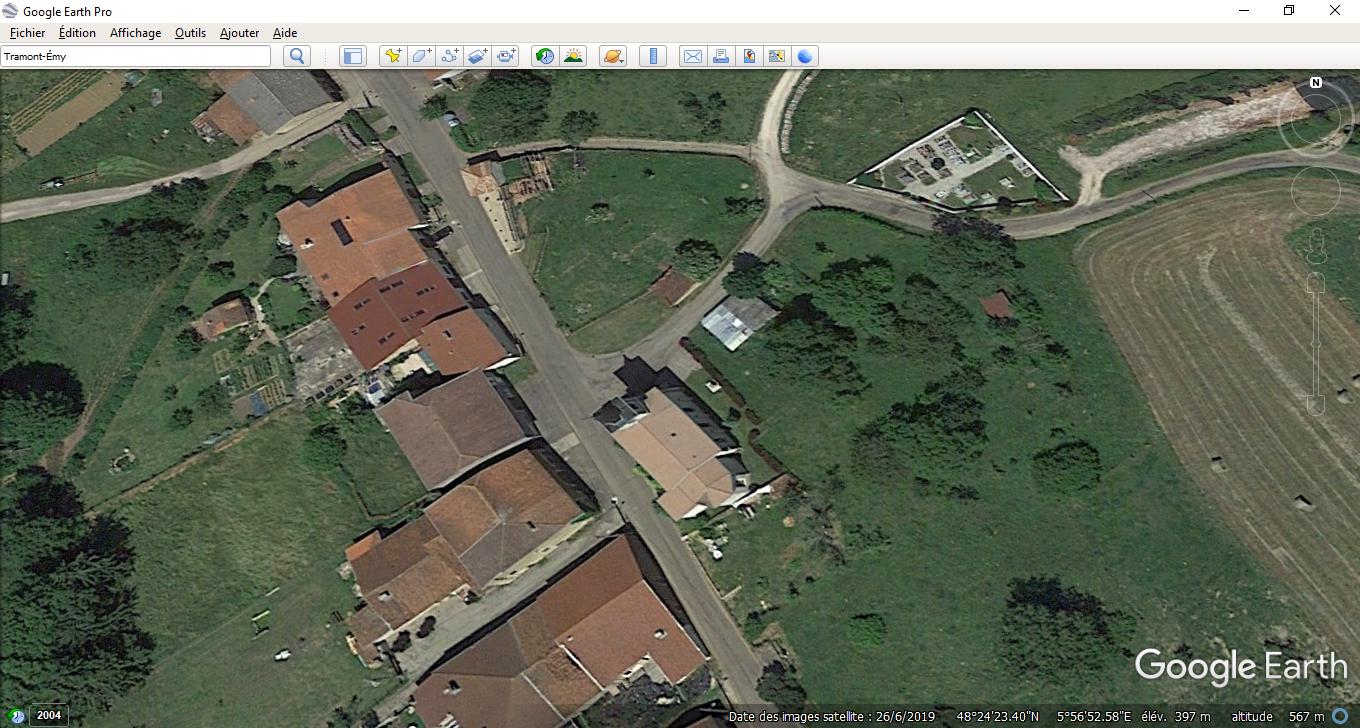Click the historical imagery clock in status bar

tap(15, 715)
